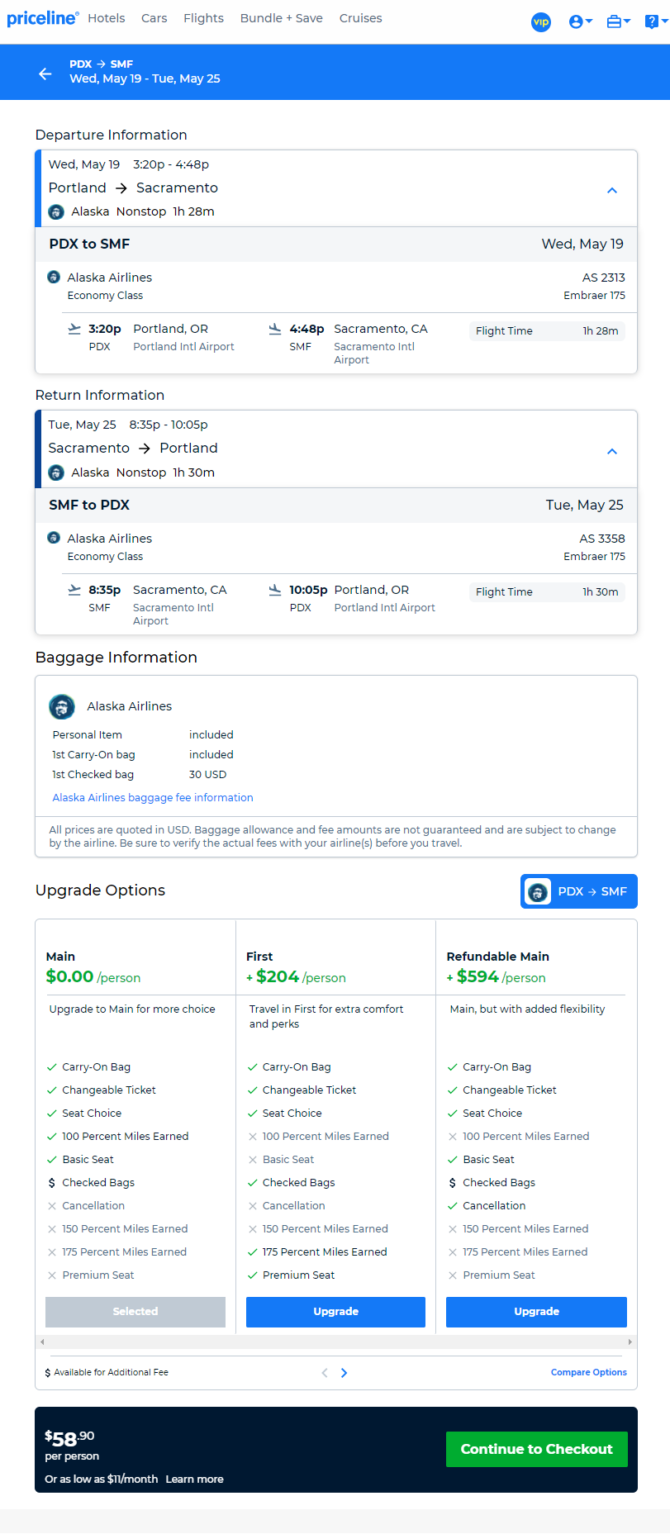Image resolution: width=670 pixels, height=1534 pixels.
Task: Show next upgrade options with right chevron
Action: pyautogui.click(x=344, y=1373)
